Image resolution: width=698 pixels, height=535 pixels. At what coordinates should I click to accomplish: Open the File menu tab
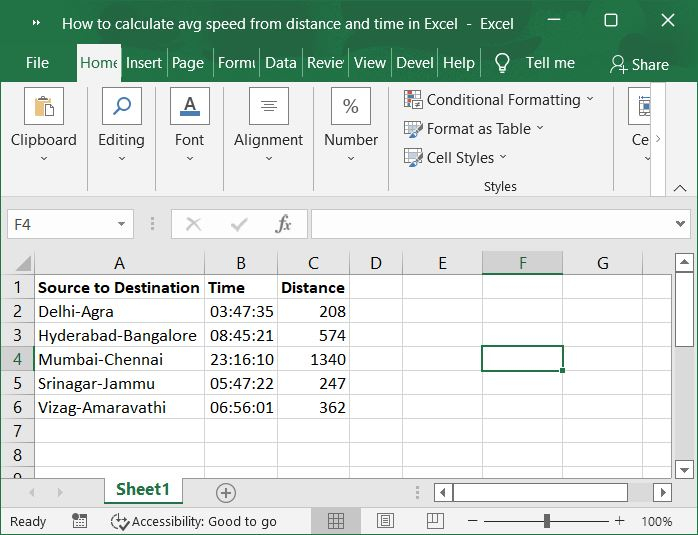(x=37, y=63)
